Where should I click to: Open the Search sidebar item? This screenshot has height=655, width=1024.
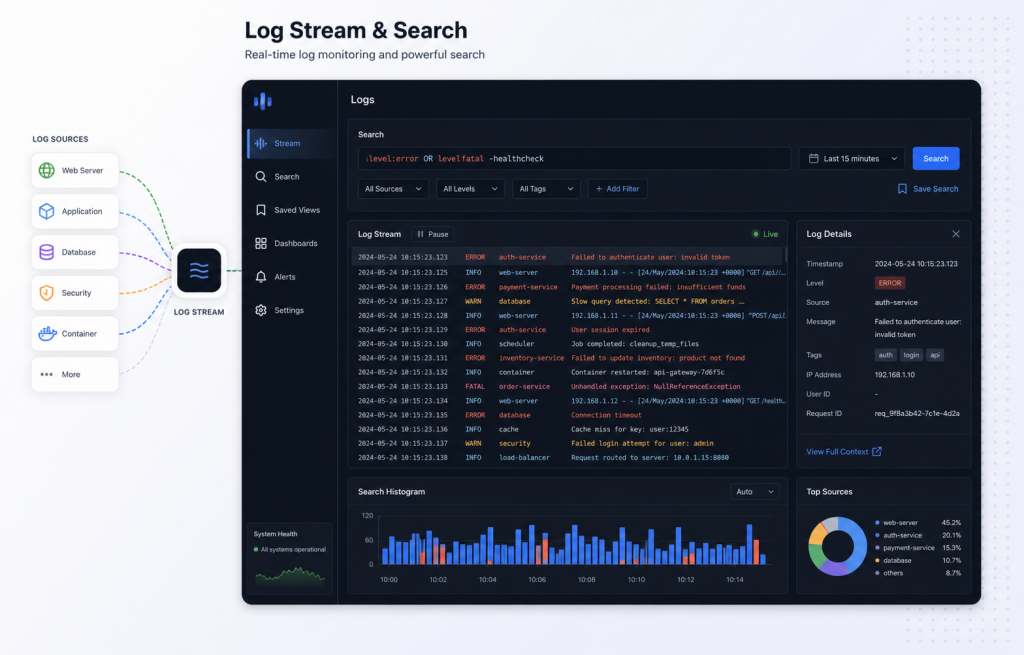click(x=290, y=176)
